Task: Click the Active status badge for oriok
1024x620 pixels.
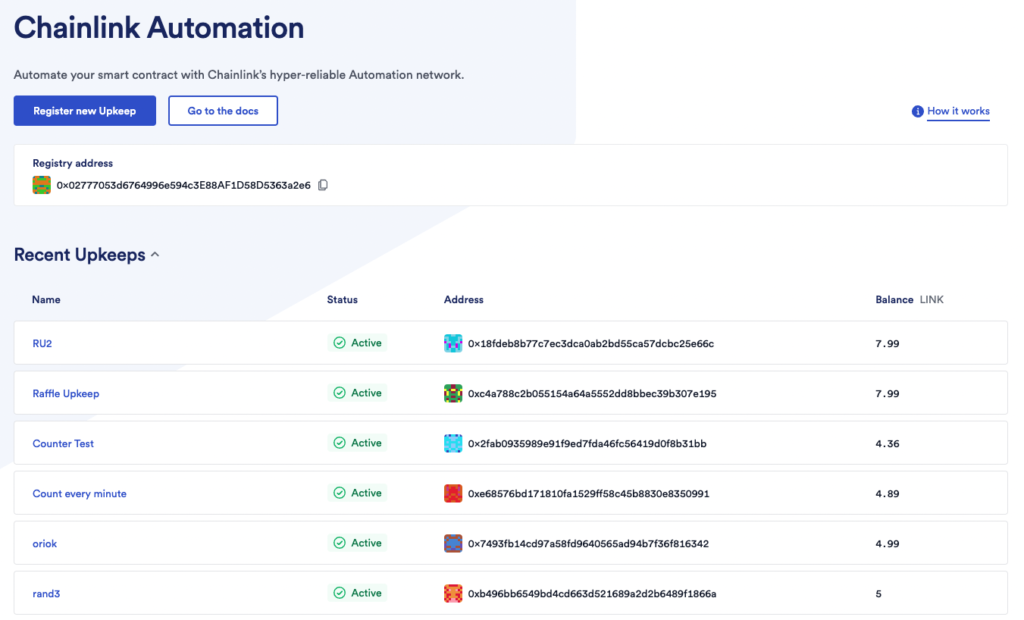Action: 357,543
